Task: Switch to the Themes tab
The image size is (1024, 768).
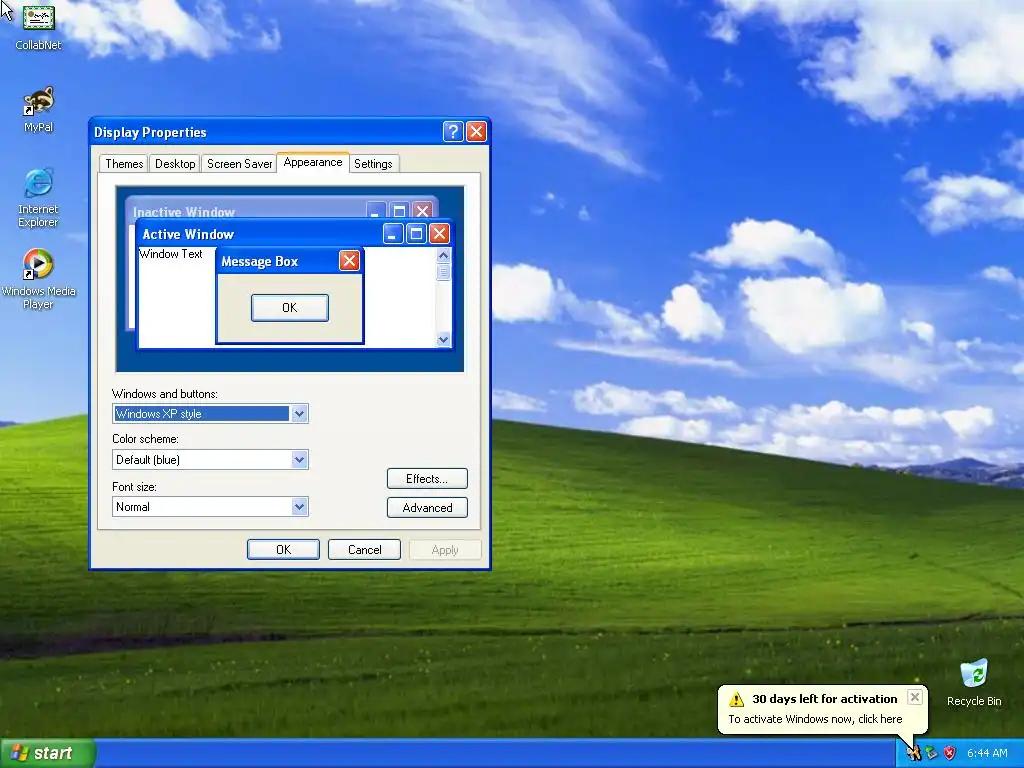Action: coord(124,163)
